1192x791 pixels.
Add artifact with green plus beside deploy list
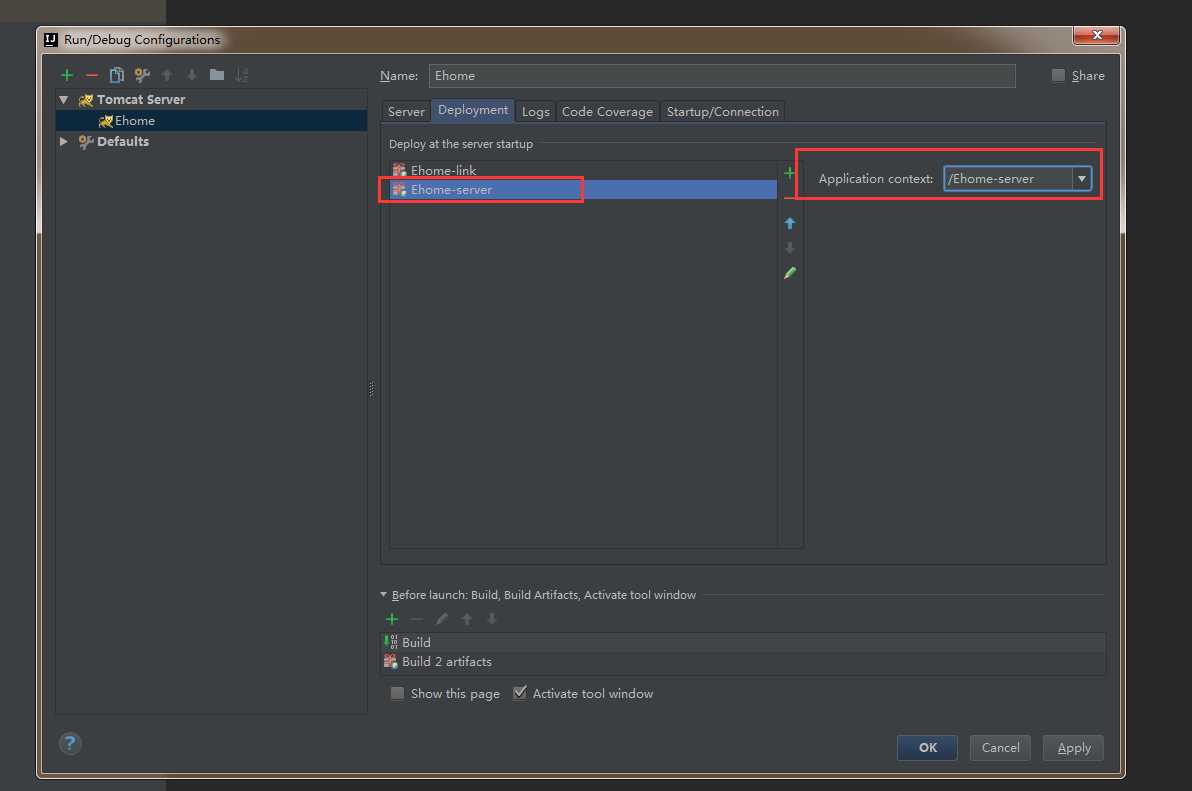789,173
